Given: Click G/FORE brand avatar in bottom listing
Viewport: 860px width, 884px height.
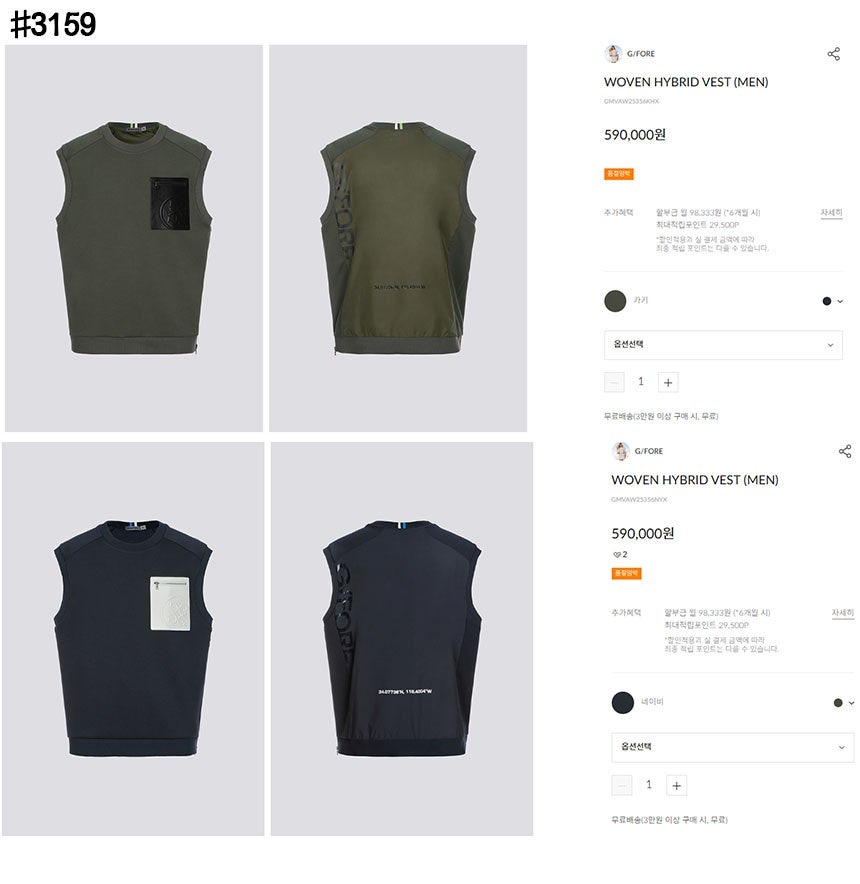Looking at the screenshot, I should point(621,451).
